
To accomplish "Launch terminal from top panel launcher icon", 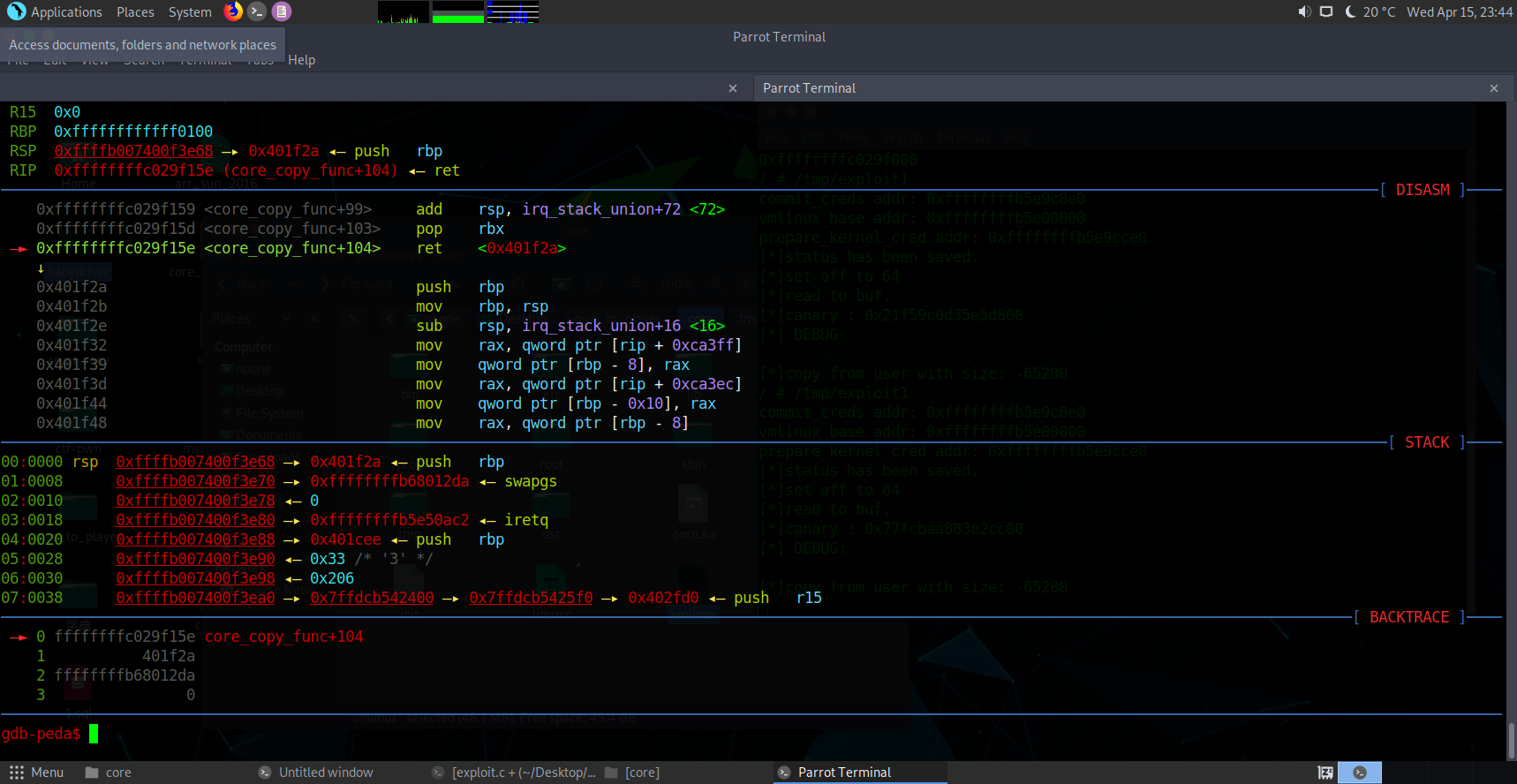I will pos(257,11).
